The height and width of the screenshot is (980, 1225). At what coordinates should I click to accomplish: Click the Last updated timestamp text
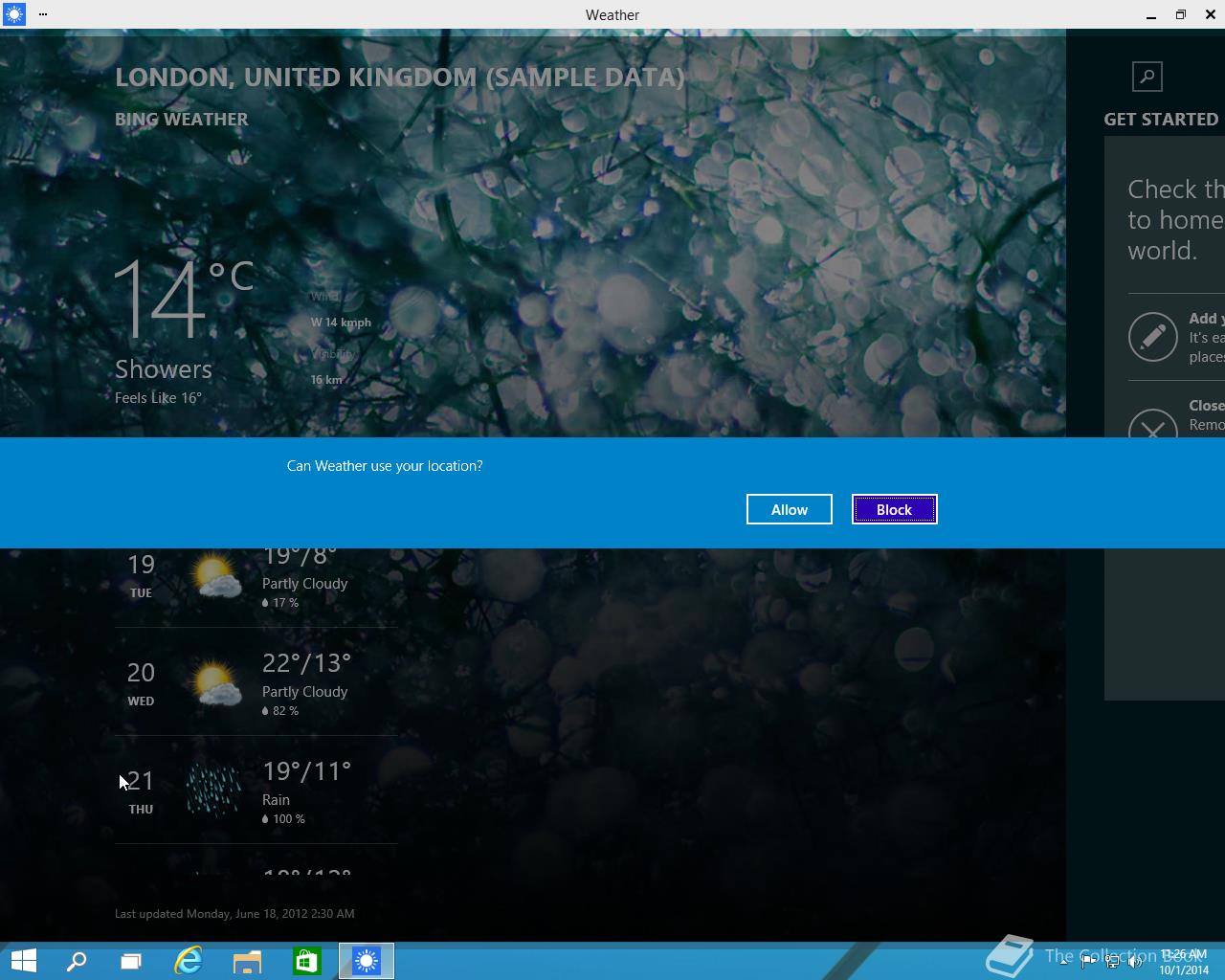coord(234,914)
